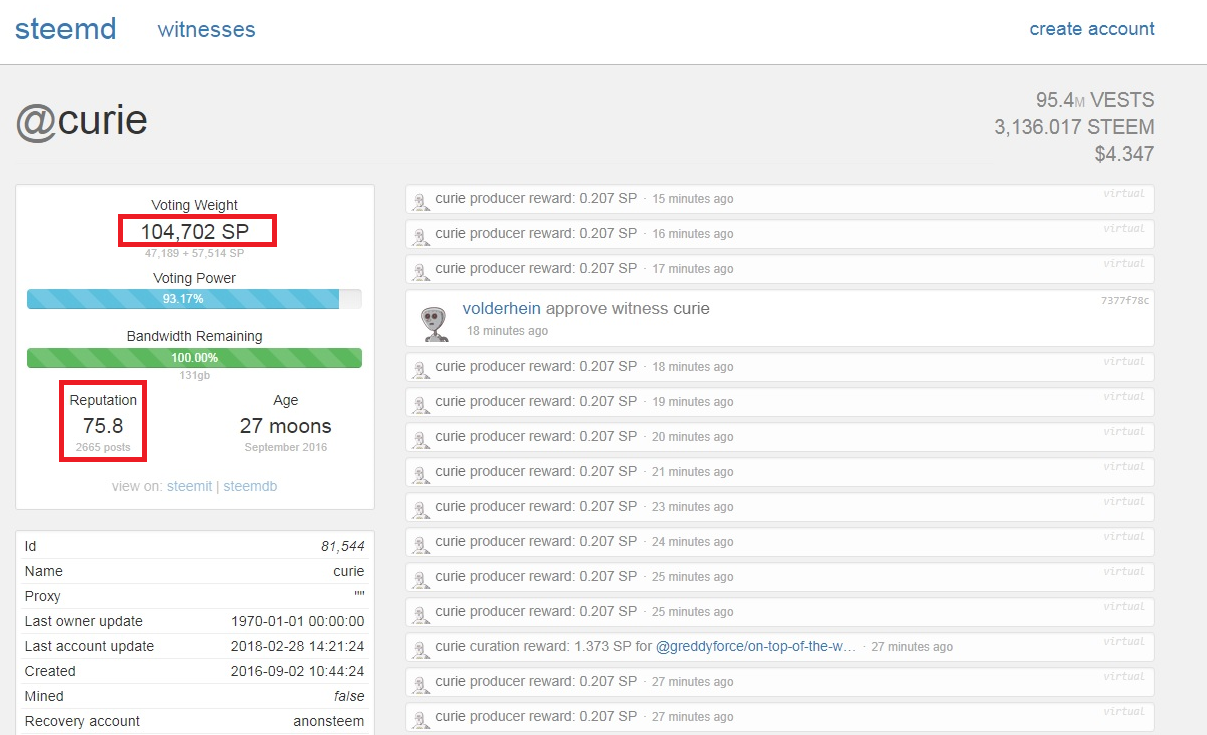Click the Last owner update value 1970-01-01 00:00:00

298,621
